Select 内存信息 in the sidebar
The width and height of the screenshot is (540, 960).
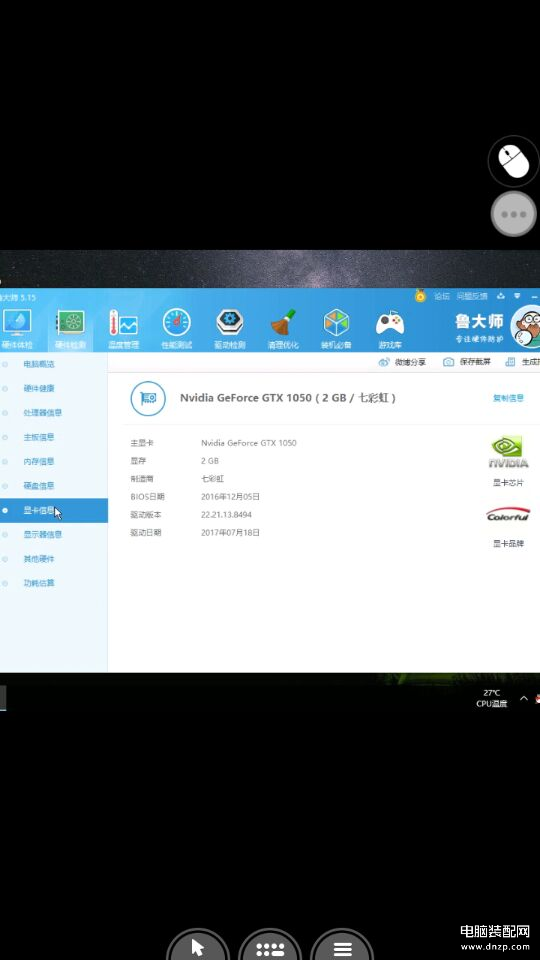tap(39, 462)
